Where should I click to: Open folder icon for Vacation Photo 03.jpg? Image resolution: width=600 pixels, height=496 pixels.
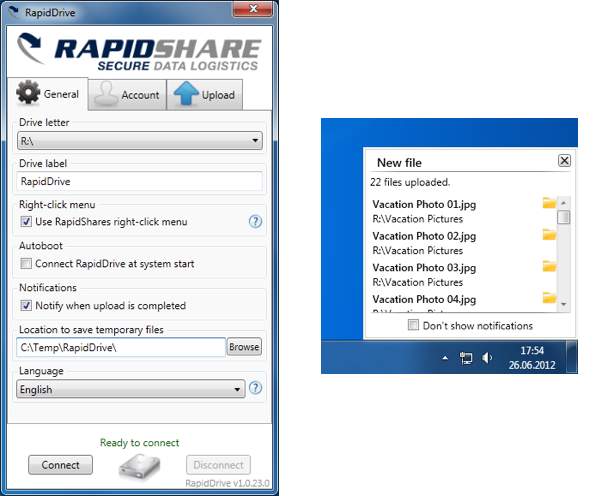tap(549, 266)
